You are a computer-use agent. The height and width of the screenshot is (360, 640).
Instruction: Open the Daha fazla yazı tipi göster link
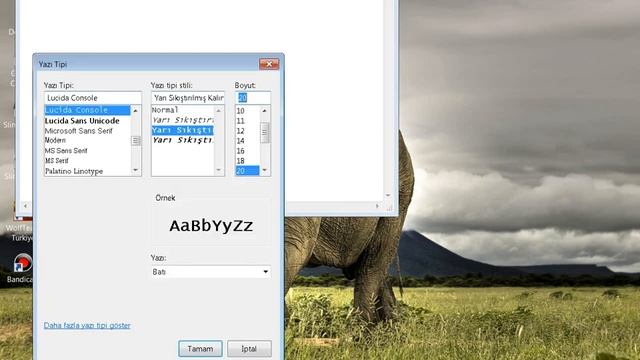tap(87, 325)
